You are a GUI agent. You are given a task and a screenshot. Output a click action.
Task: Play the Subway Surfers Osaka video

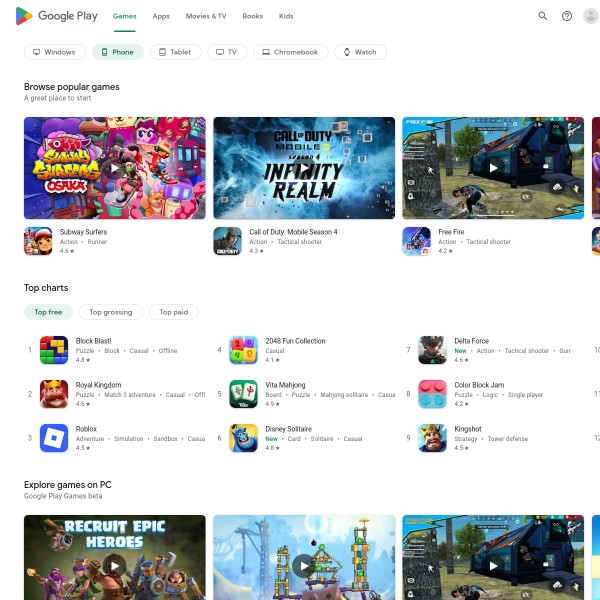pyautogui.click(x=115, y=168)
